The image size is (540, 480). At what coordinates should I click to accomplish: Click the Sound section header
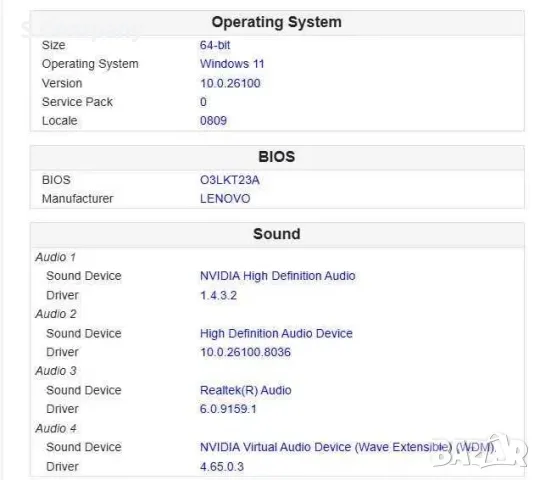[277, 234]
